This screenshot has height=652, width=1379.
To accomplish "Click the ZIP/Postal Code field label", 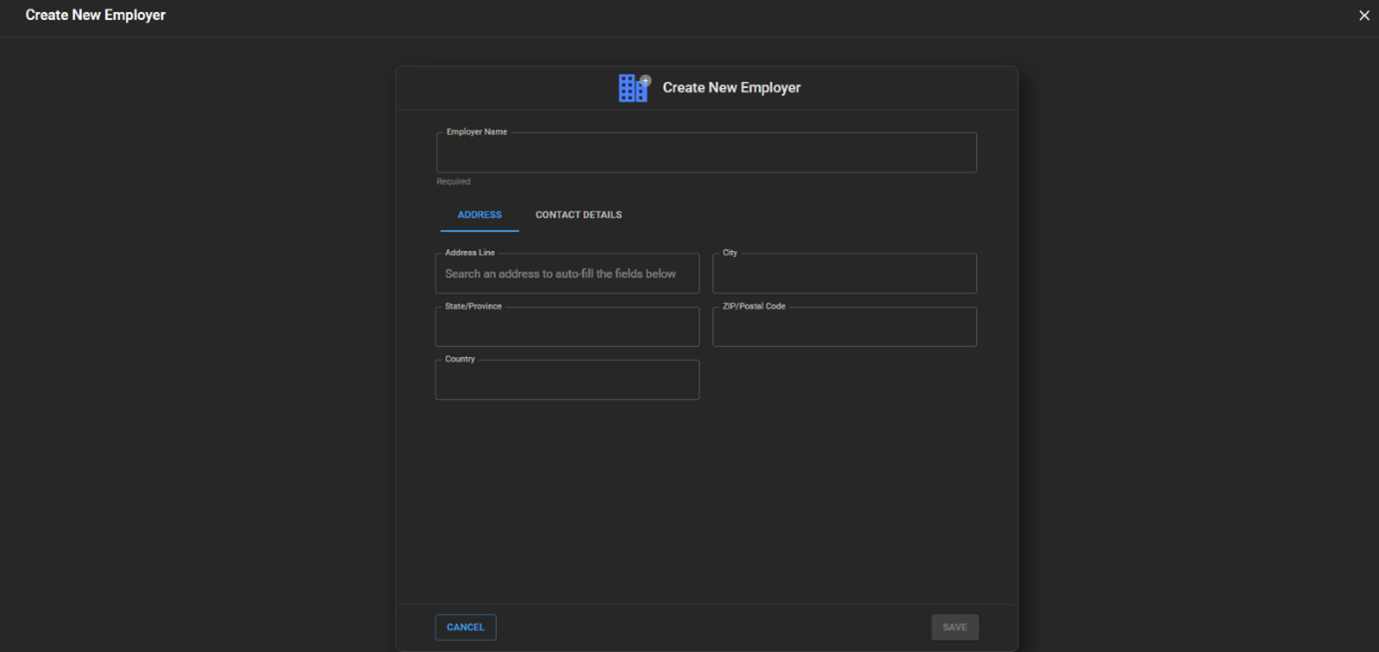I will coord(754,306).
